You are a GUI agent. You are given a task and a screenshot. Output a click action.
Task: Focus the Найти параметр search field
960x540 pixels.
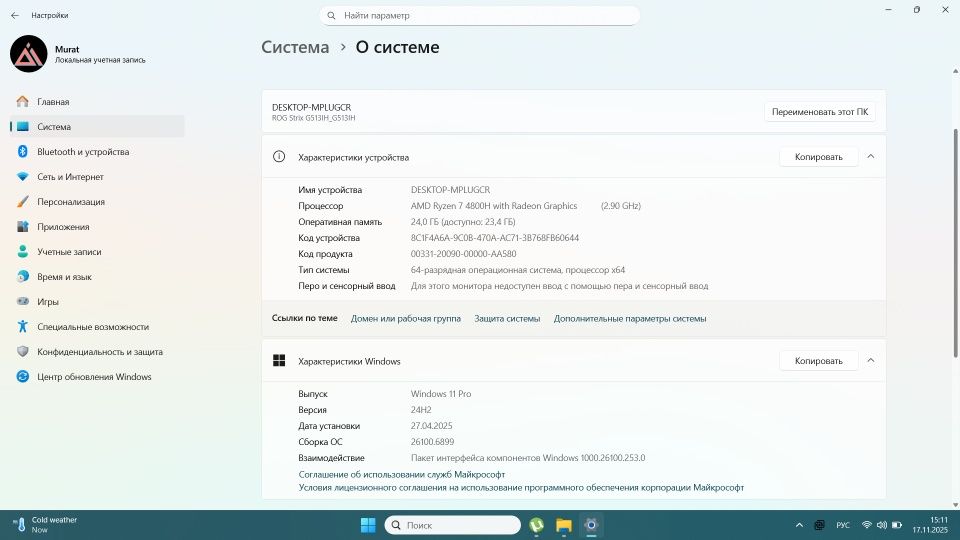click(x=479, y=16)
